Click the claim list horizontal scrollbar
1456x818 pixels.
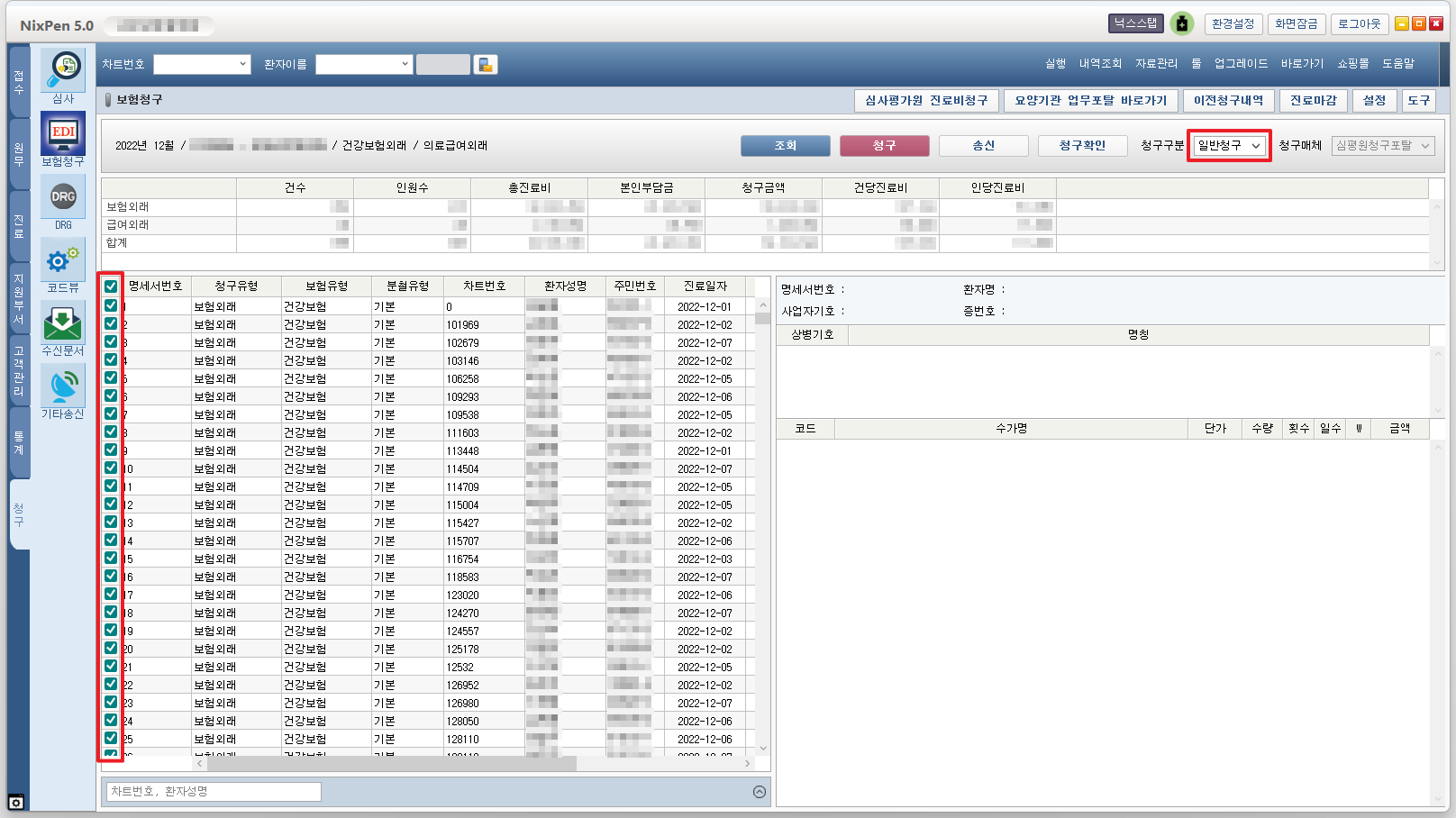392,764
